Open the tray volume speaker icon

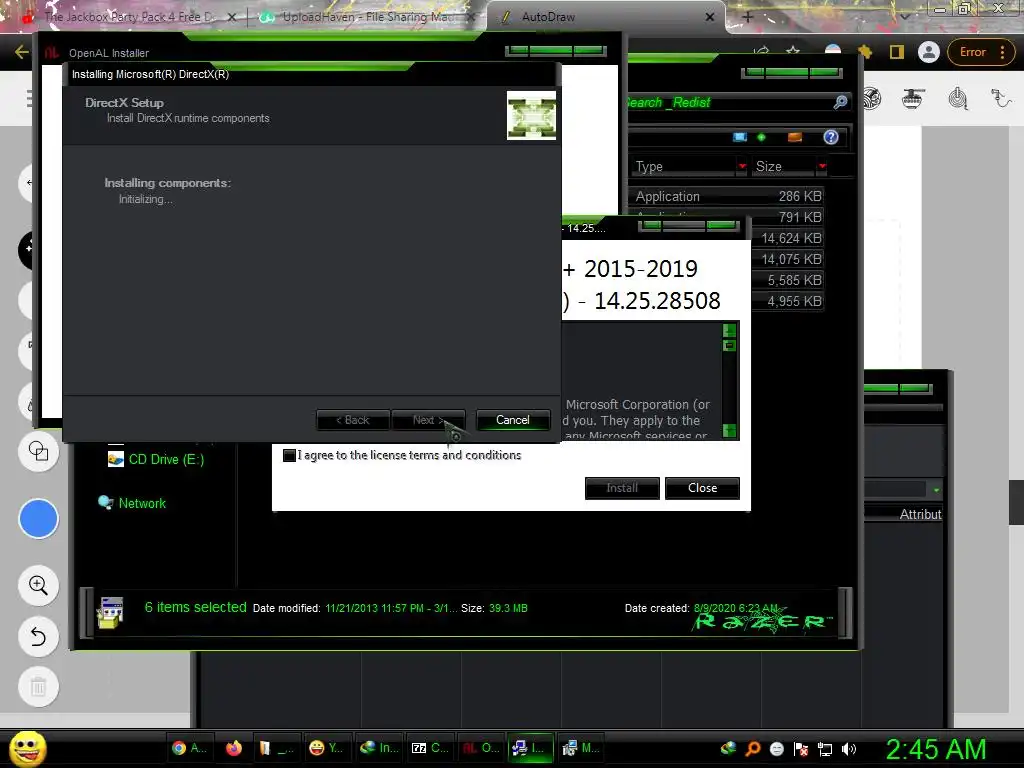849,749
